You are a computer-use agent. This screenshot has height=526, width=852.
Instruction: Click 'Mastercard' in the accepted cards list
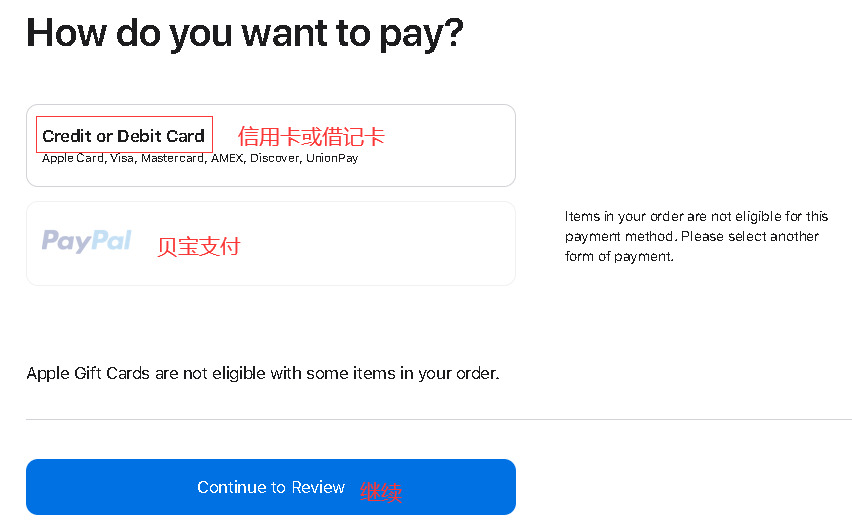pos(172,158)
